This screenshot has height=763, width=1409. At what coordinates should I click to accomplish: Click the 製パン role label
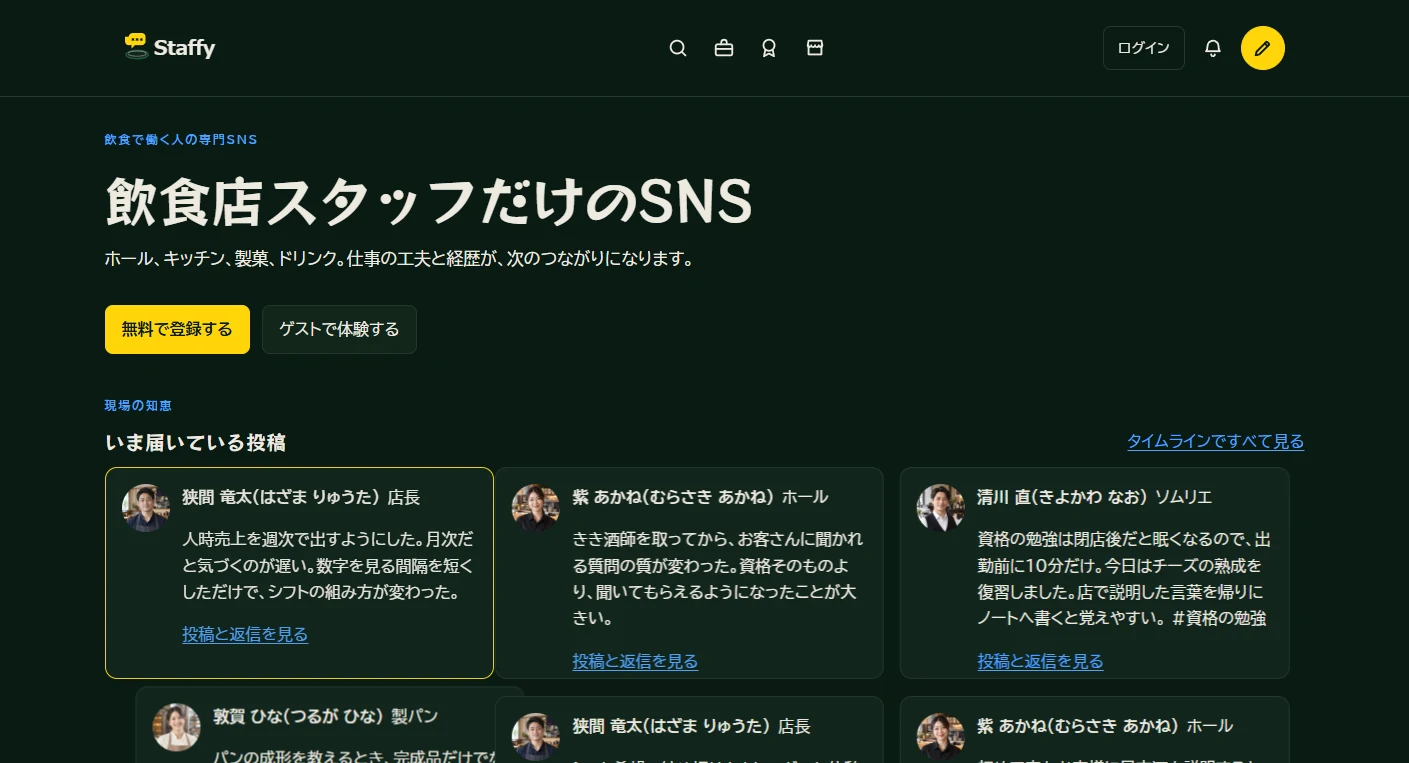click(x=415, y=716)
